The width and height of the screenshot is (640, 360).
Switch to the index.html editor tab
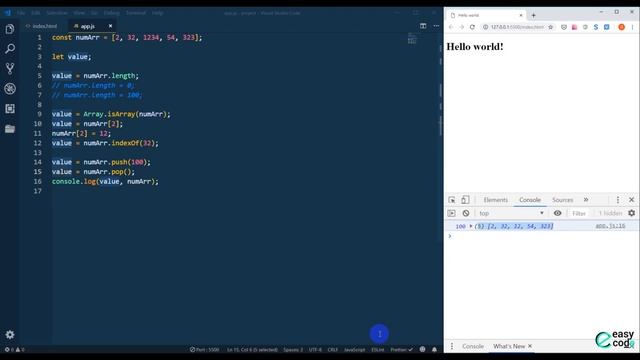point(41,26)
